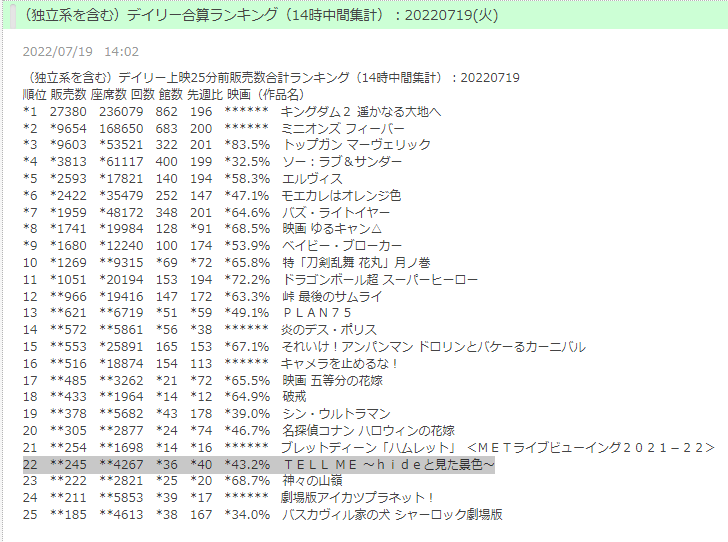Select movie title ミニオンズ フィーバー
Viewport: 728px width, 542px height.
point(343,129)
